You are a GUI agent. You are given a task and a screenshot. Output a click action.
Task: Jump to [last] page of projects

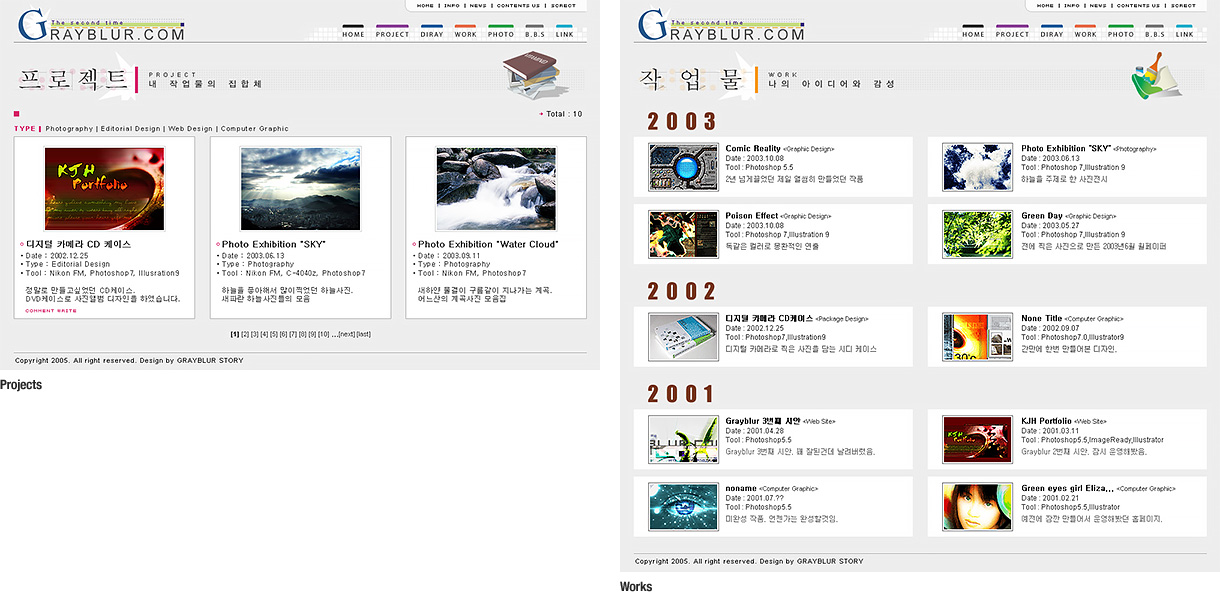click(364, 334)
